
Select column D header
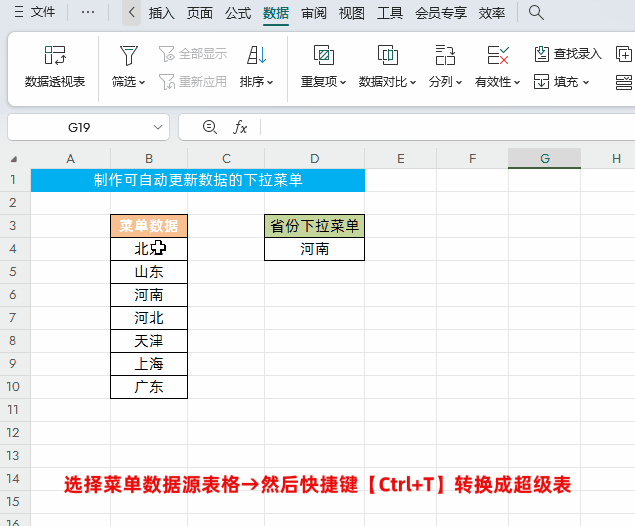tap(315, 158)
